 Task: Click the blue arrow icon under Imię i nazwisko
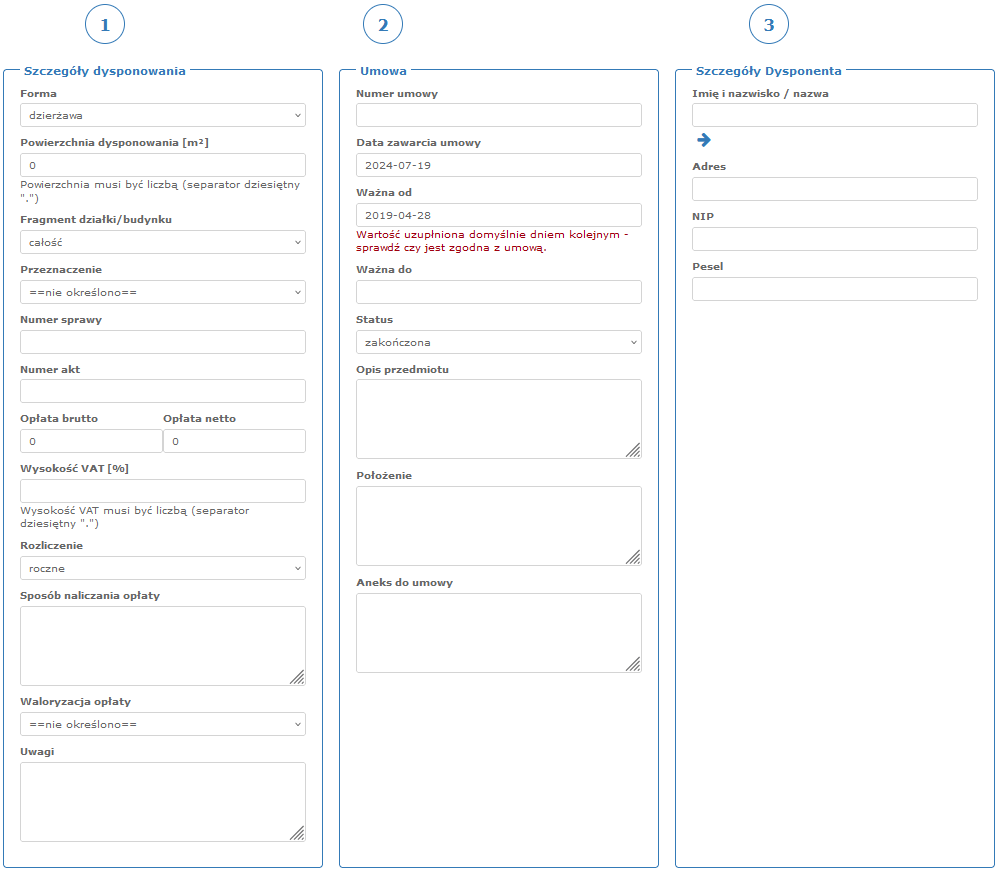[x=703, y=140]
